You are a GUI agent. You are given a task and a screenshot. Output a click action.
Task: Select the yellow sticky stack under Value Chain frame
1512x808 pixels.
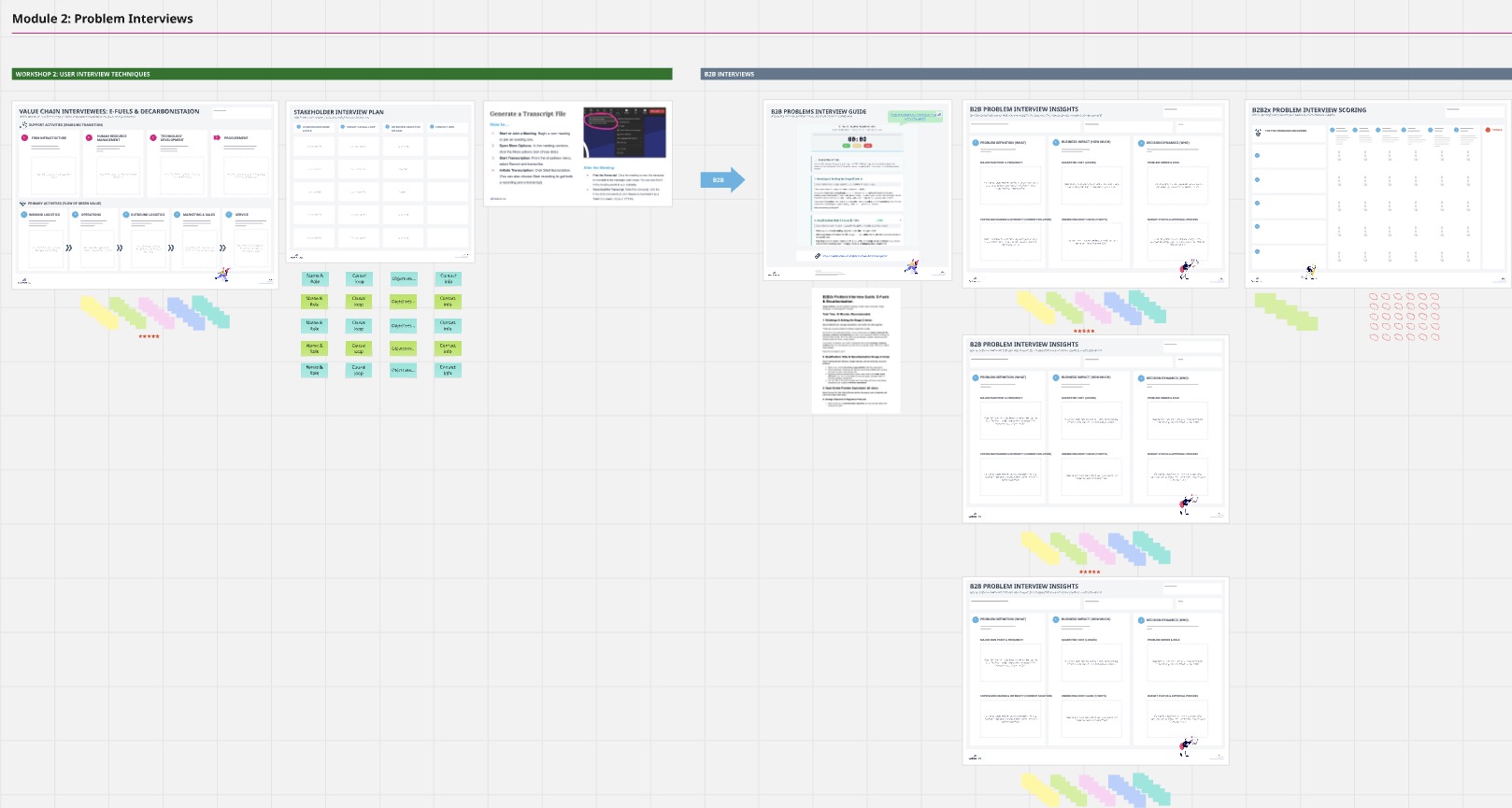[x=99, y=312]
